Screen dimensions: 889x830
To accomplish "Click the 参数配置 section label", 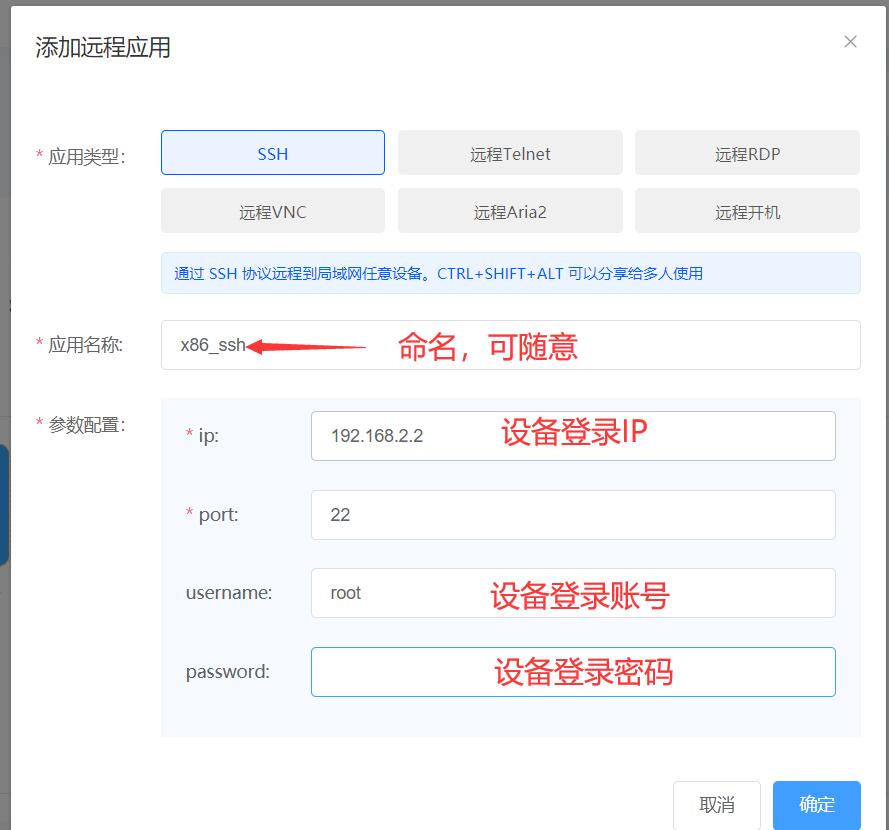I will (86, 425).
